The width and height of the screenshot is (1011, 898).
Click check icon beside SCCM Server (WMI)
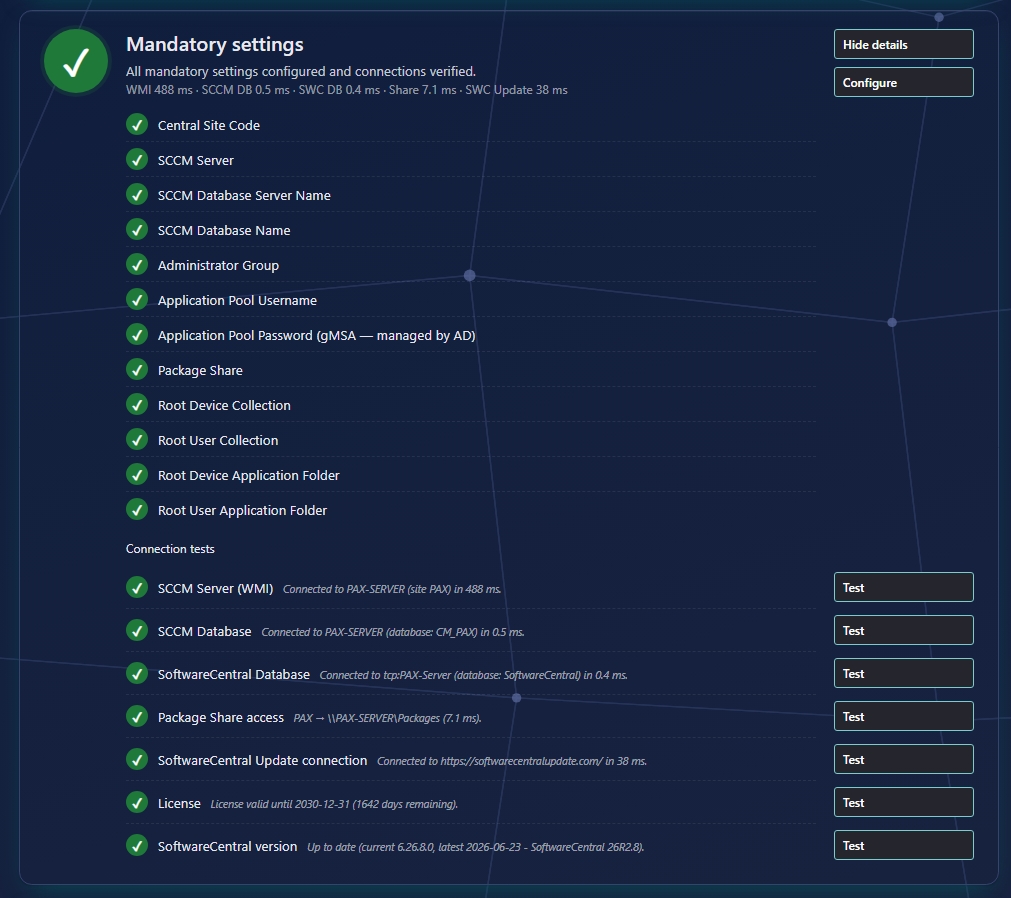point(137,588)
